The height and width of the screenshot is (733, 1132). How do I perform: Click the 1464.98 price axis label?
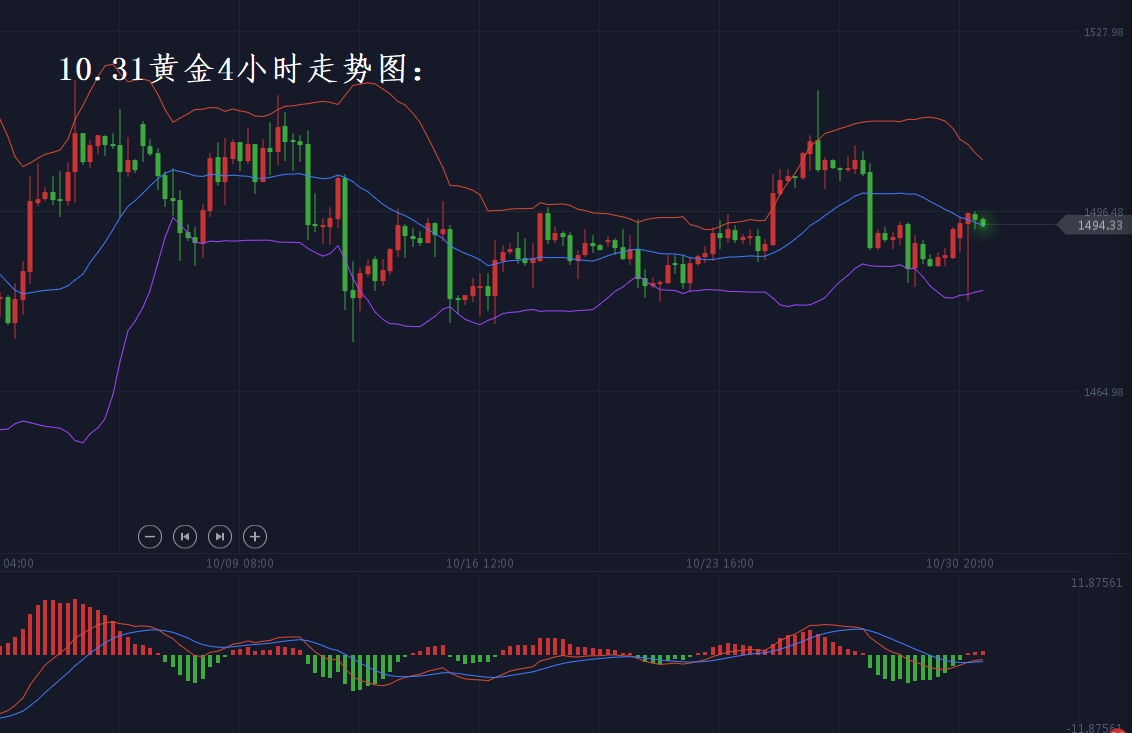pos(1103,393)
